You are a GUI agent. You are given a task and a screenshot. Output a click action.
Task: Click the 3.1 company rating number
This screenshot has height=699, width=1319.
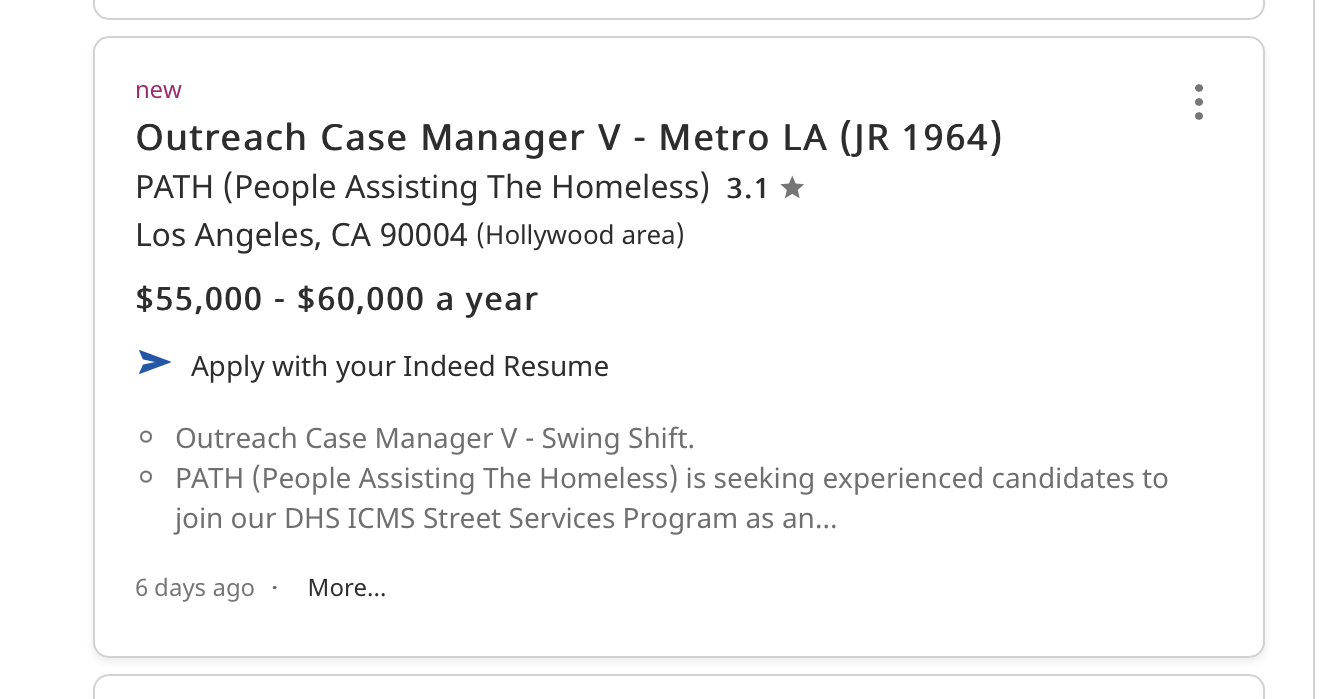tap(746, 188)
